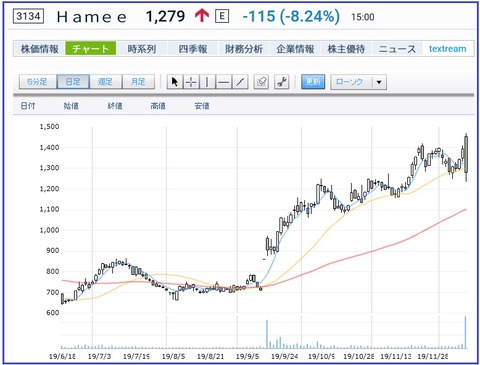Click the 15:00 timestamp
This screenshot has height=365, width=480.
pos(363,17)
